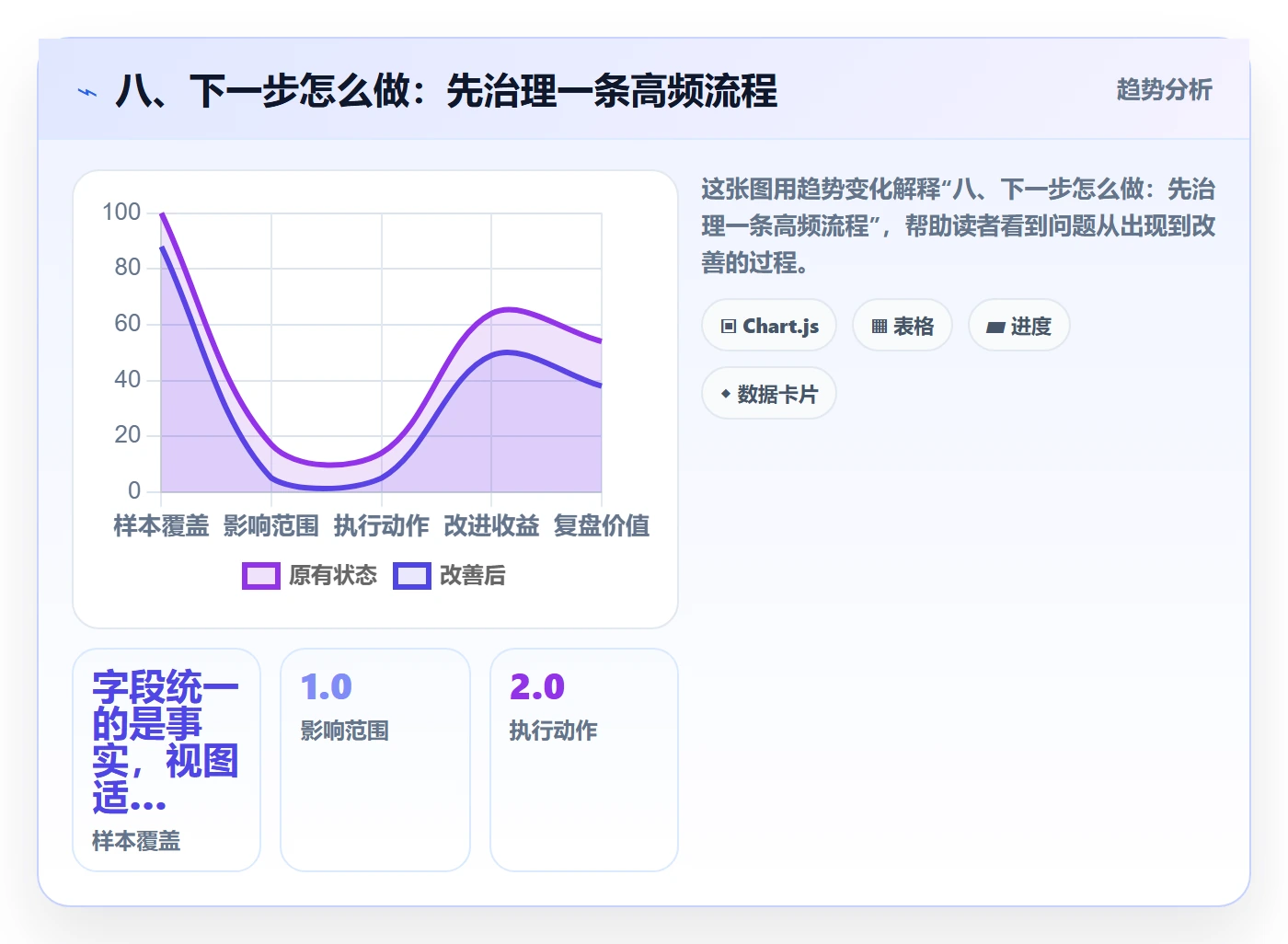The width and height of the screenshot is (1288, 944).
Task: Click the 样本覆盖 x-axis label
Action: (x=161, y=526)
